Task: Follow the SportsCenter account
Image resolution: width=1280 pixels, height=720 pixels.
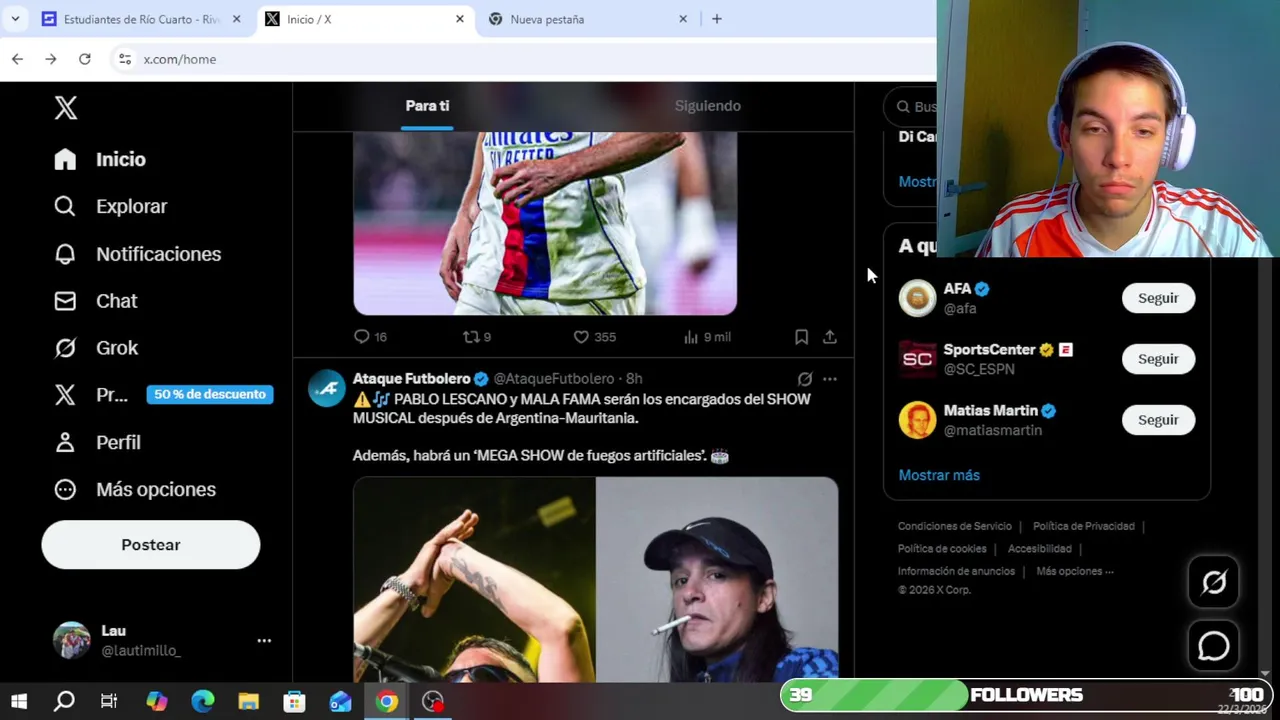Action: [x=1158, y=359]
